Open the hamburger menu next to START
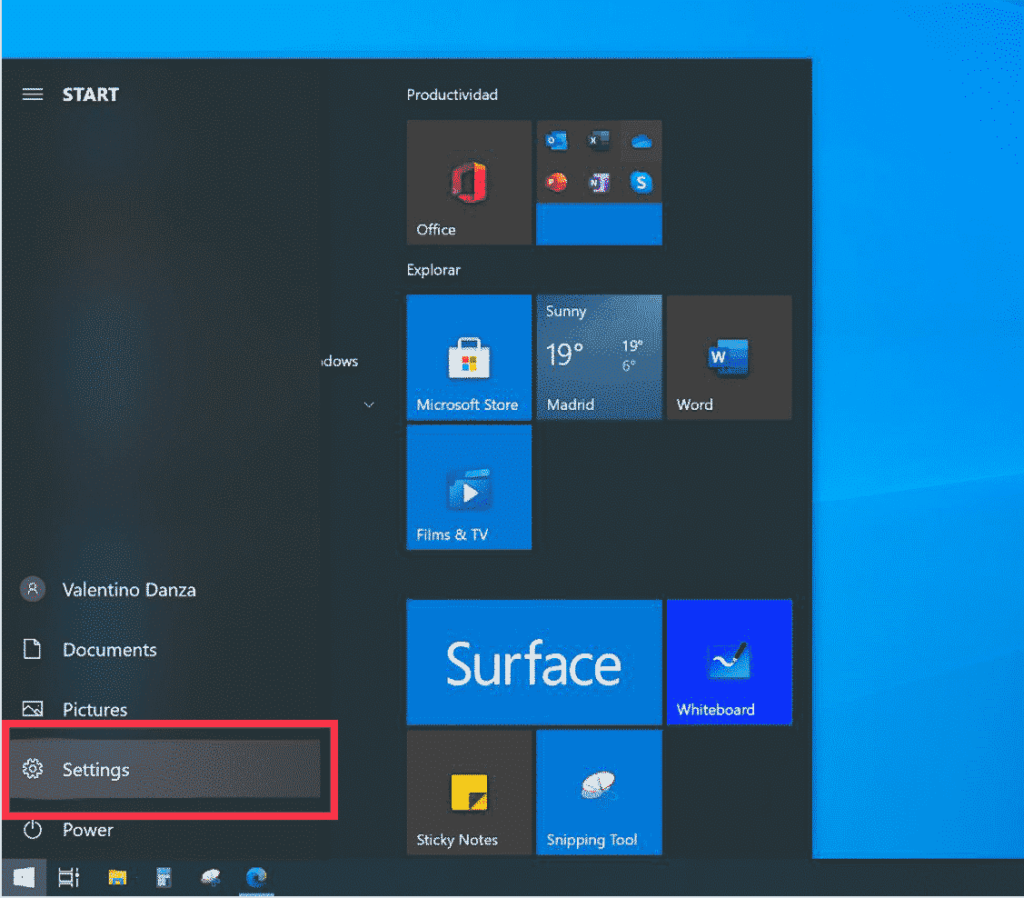 click(32, 95)
